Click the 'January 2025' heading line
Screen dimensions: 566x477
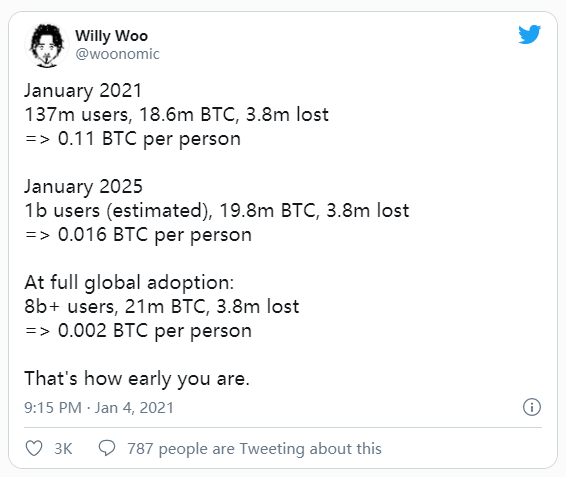click(83, 186)
